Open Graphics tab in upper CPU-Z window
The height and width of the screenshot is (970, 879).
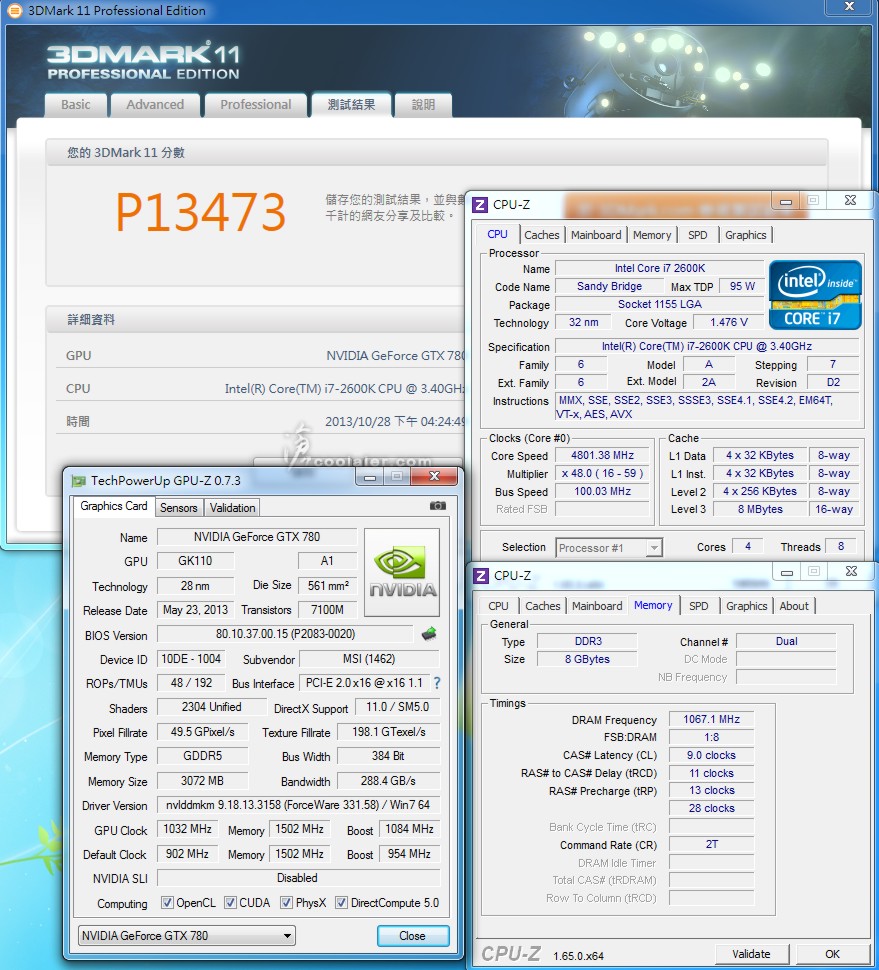click(745, 235)
